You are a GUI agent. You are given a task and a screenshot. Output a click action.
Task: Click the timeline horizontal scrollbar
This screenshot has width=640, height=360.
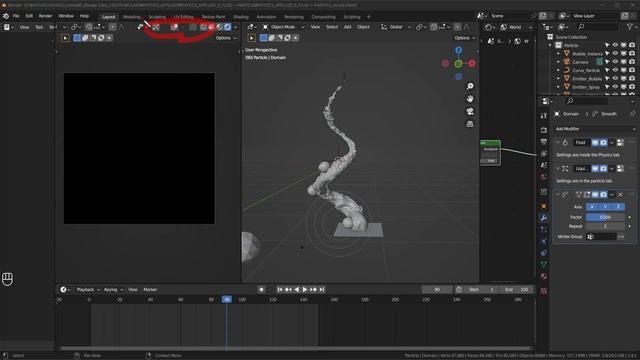(296, 348)
